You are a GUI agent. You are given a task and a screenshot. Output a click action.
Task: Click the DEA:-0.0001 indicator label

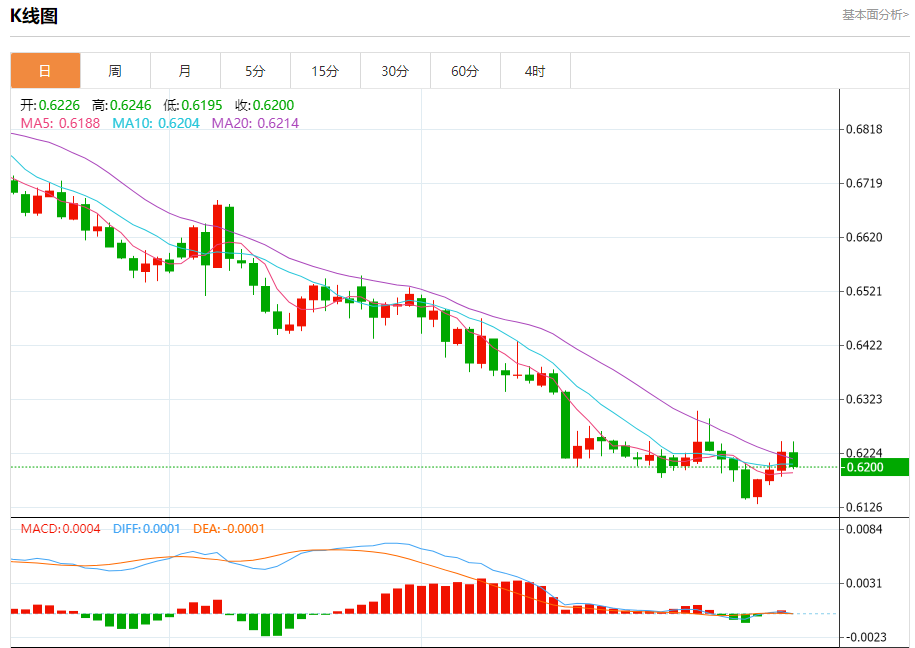[x=229, y=528]
